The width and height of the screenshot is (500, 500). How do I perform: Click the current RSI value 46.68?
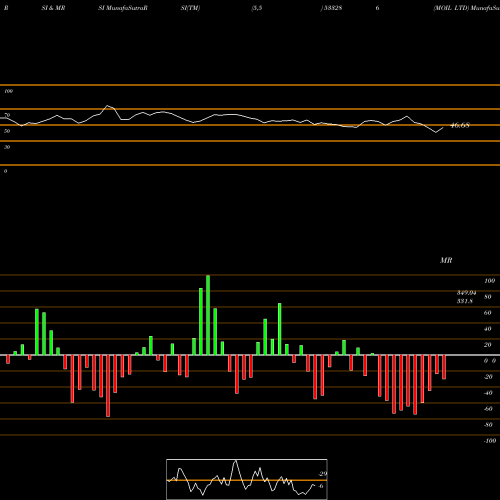pyautogui.click(x=460, y=125)
